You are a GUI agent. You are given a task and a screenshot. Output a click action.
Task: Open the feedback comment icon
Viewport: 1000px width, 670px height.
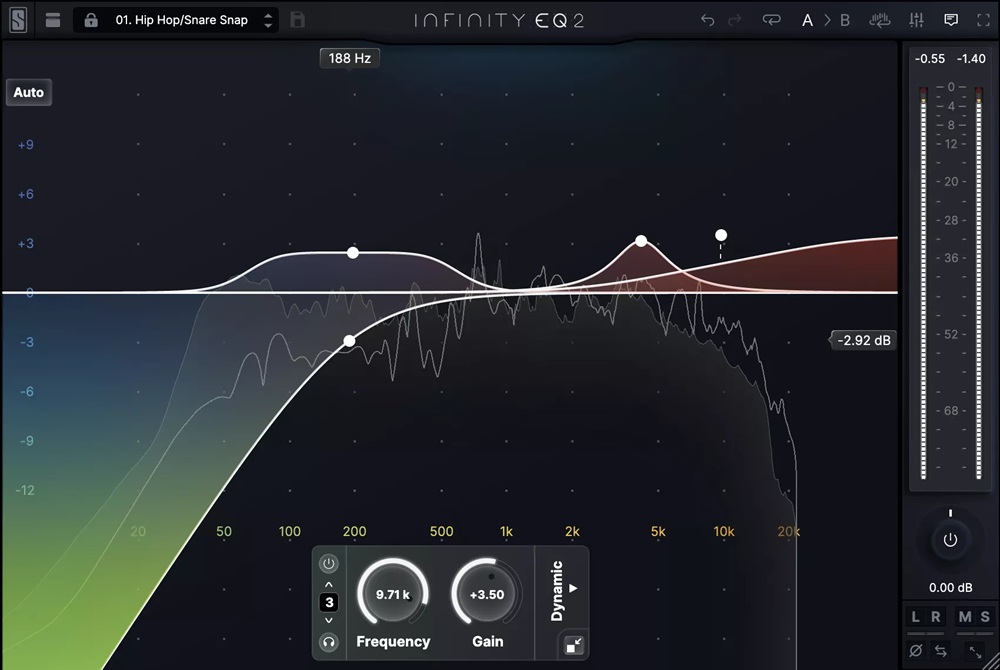point(950,19)
